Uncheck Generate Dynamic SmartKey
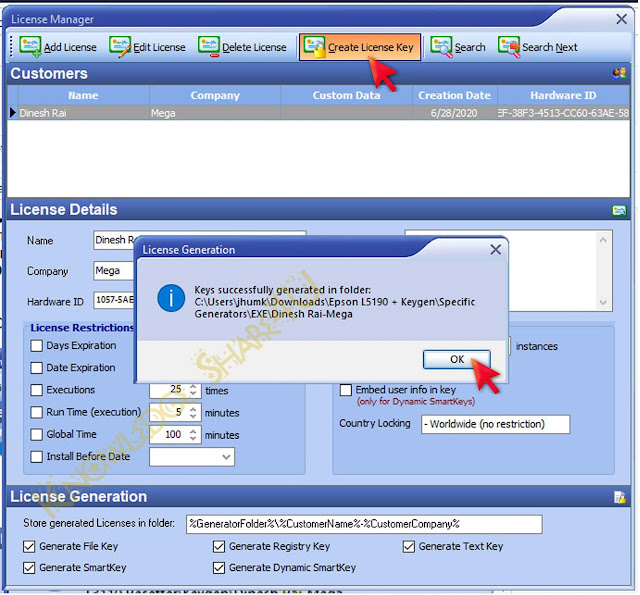 [x=219, y=568]
